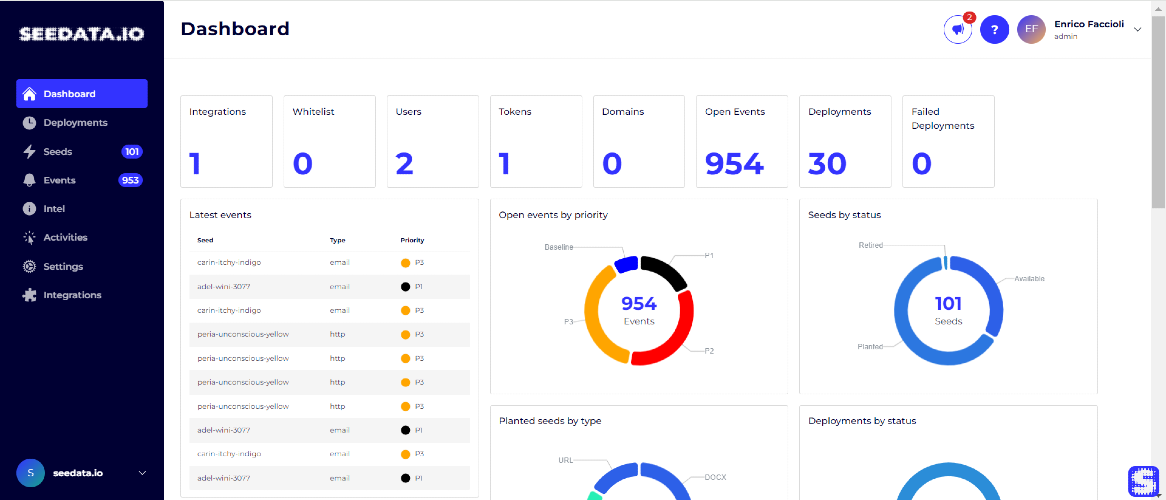
Task: Click the Settings gear icon in sidebar
Action: coord(30,266)
